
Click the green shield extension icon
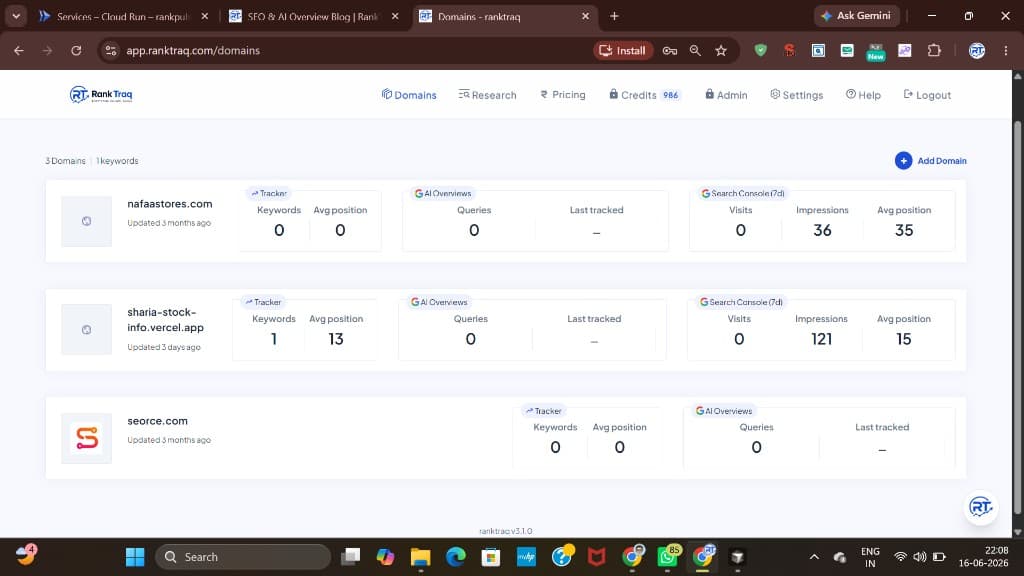pos(760,50)
